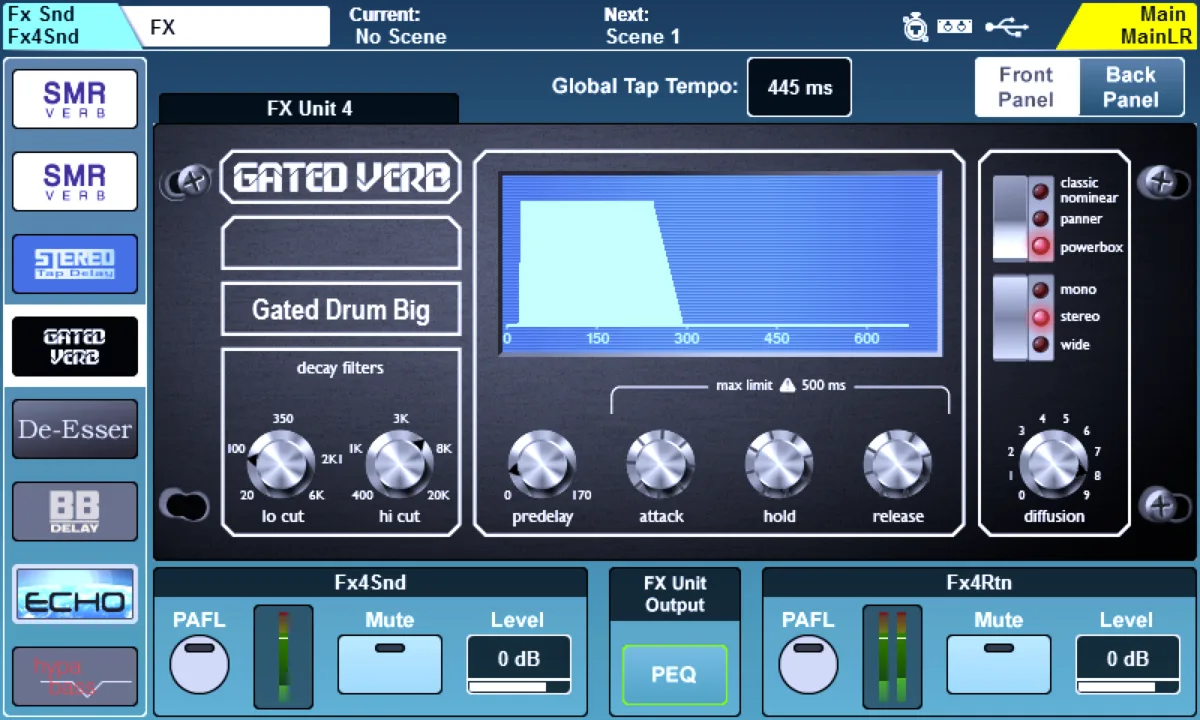This screenshot has width=1200, height=720.
Task: Toggle Mute for Fx4Snd
Action: coord(389,664)
